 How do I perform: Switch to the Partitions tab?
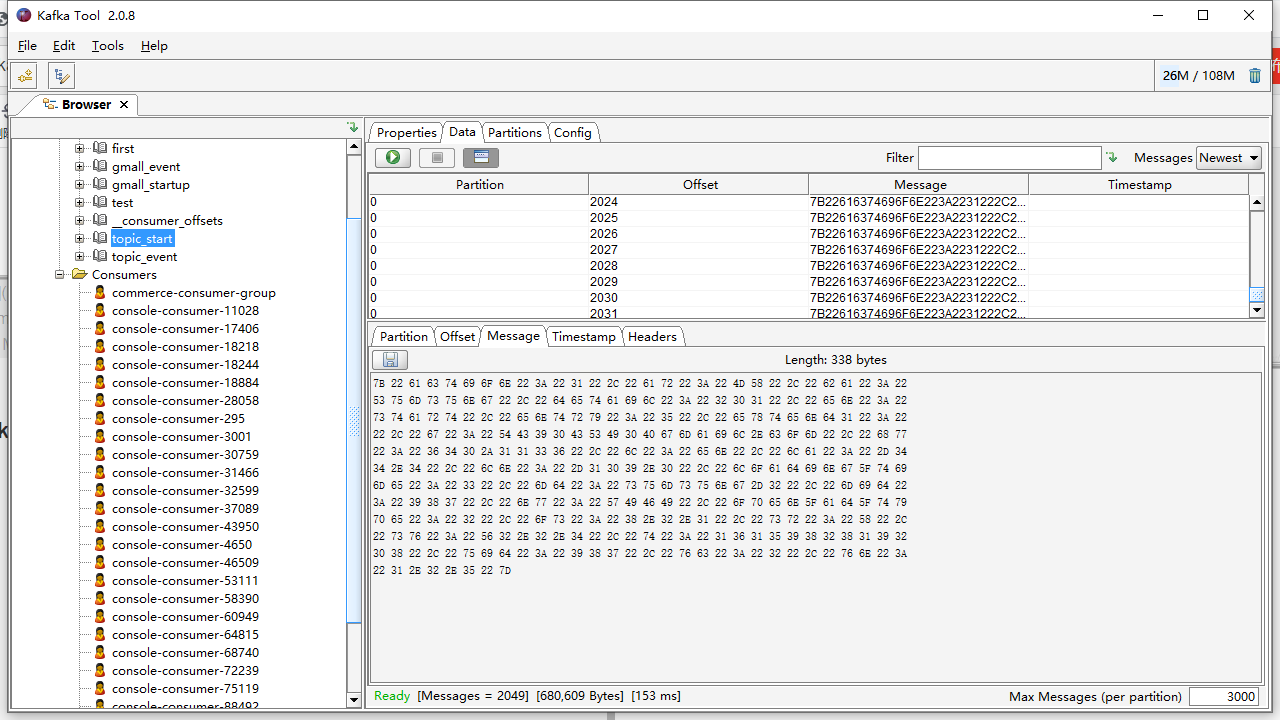click(x=515, y=132)
